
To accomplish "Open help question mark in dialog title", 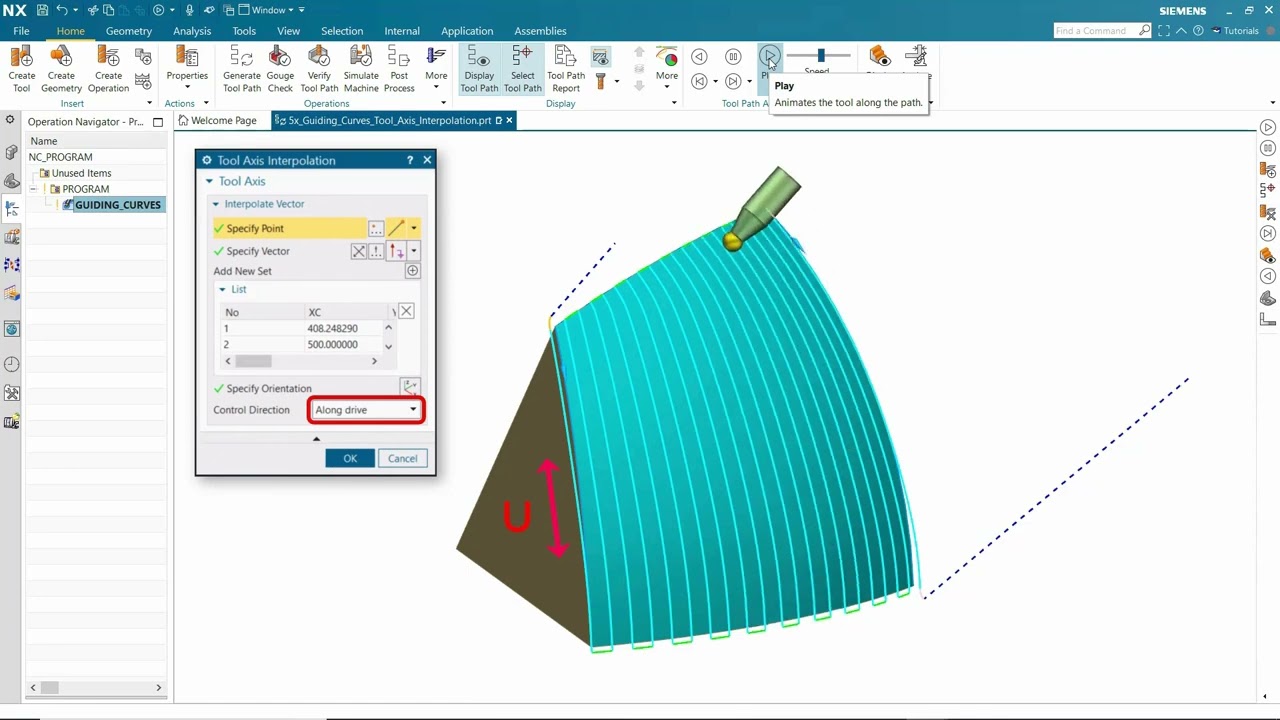I will click(410, 160).
